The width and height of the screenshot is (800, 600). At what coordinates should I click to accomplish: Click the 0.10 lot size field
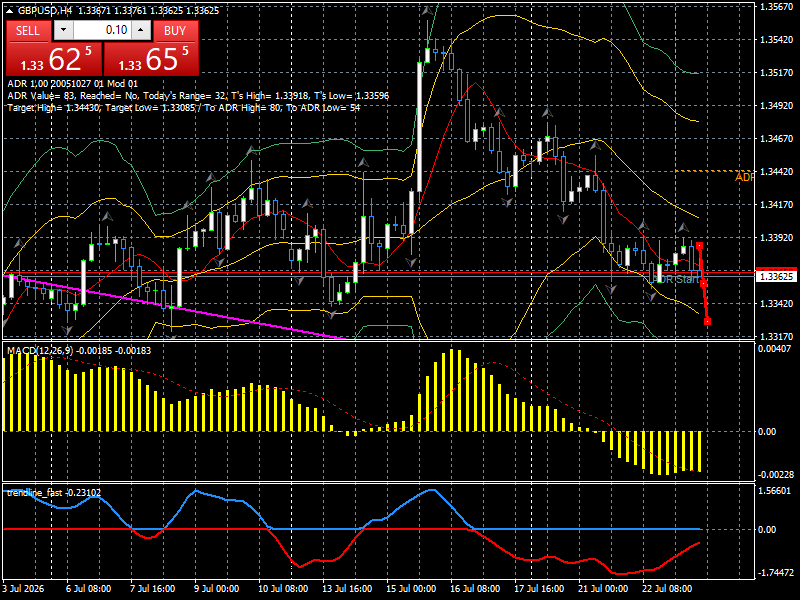coord(102,30)
